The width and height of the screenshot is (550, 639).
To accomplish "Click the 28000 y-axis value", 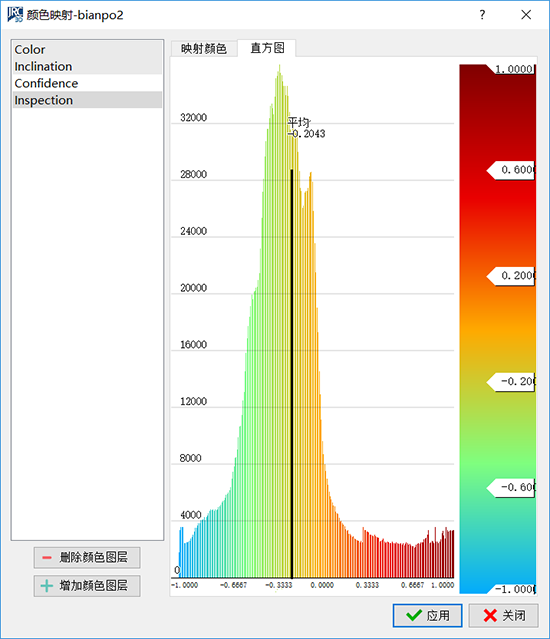I will (194, 174).
